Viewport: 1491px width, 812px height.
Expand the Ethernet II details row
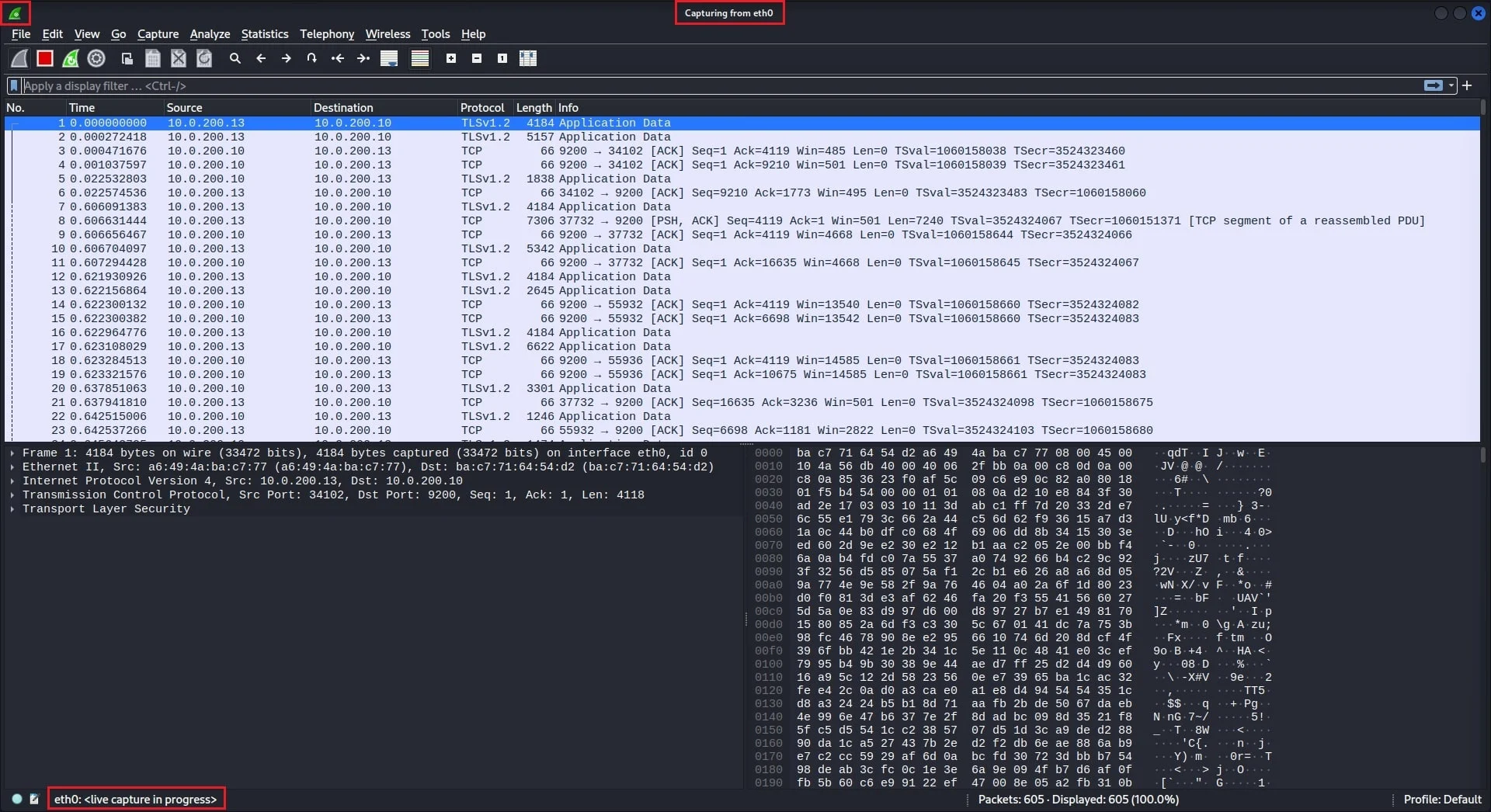pos(12,467)
